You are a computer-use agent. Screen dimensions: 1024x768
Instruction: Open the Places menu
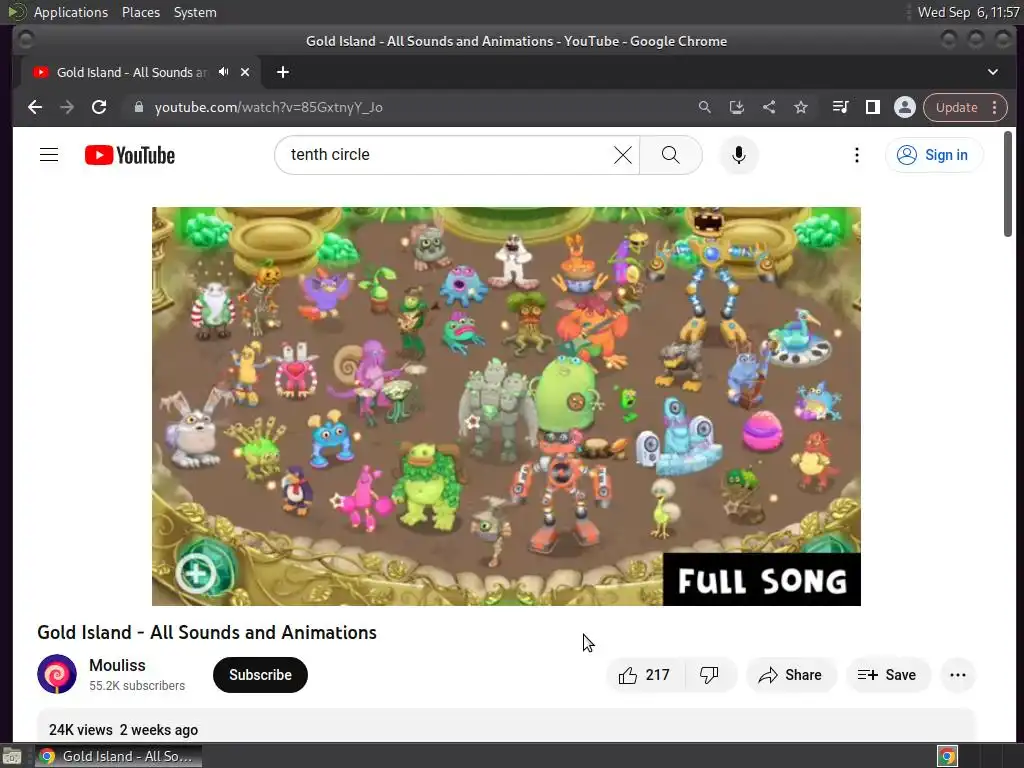[x=140, y=12]
